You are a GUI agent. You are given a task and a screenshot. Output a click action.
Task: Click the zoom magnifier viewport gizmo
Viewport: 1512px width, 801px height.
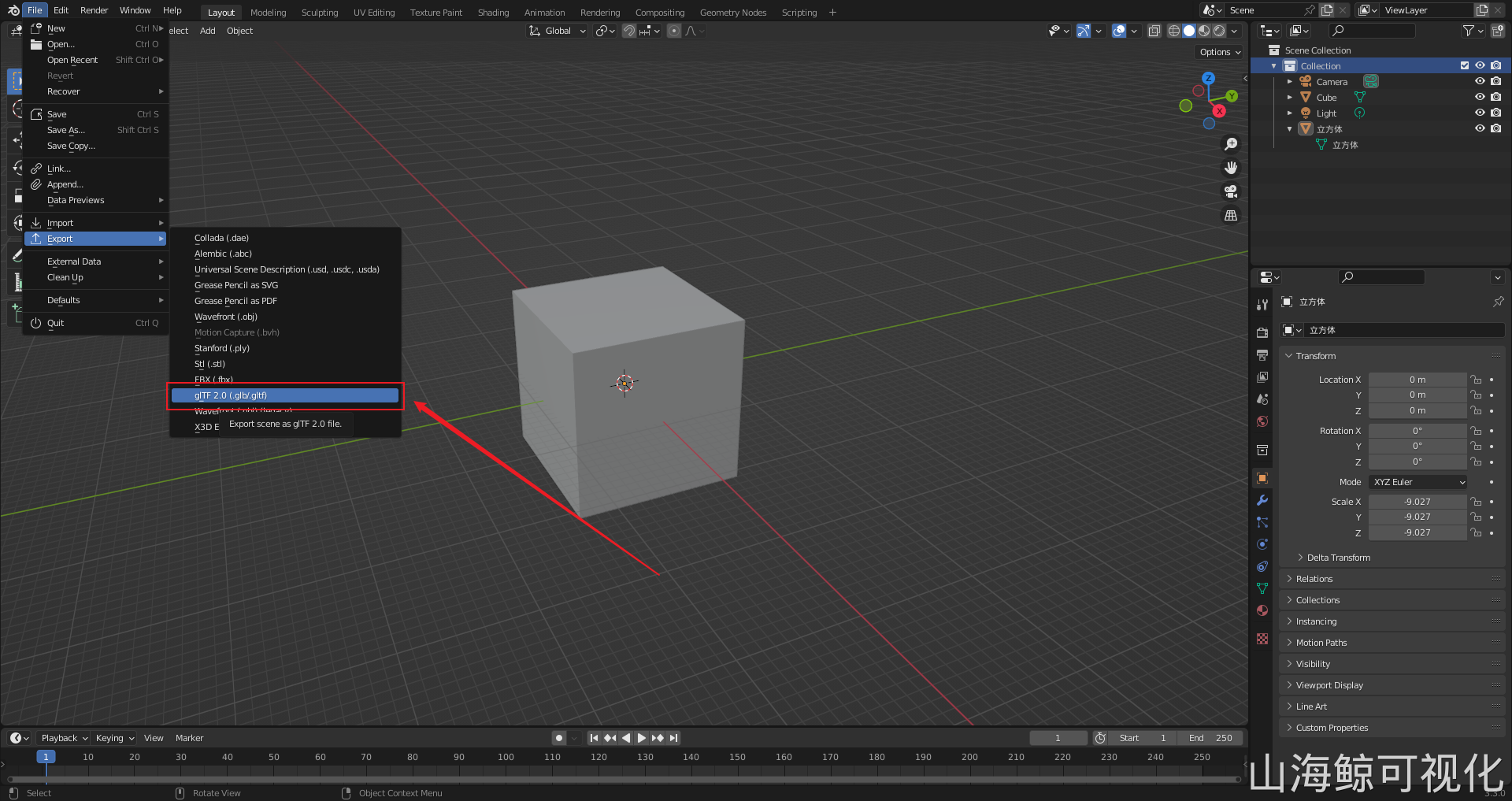(1231, 144)
